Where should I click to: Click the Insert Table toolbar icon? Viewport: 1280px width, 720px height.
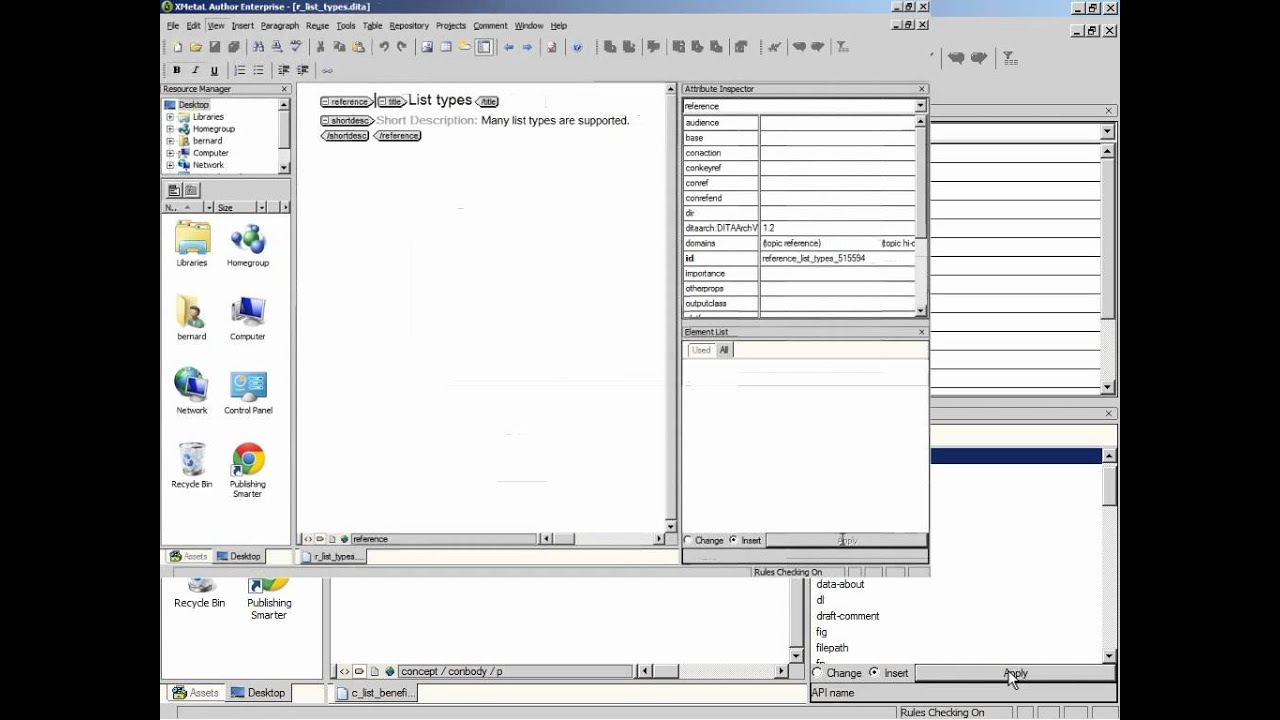pos(446,47)
